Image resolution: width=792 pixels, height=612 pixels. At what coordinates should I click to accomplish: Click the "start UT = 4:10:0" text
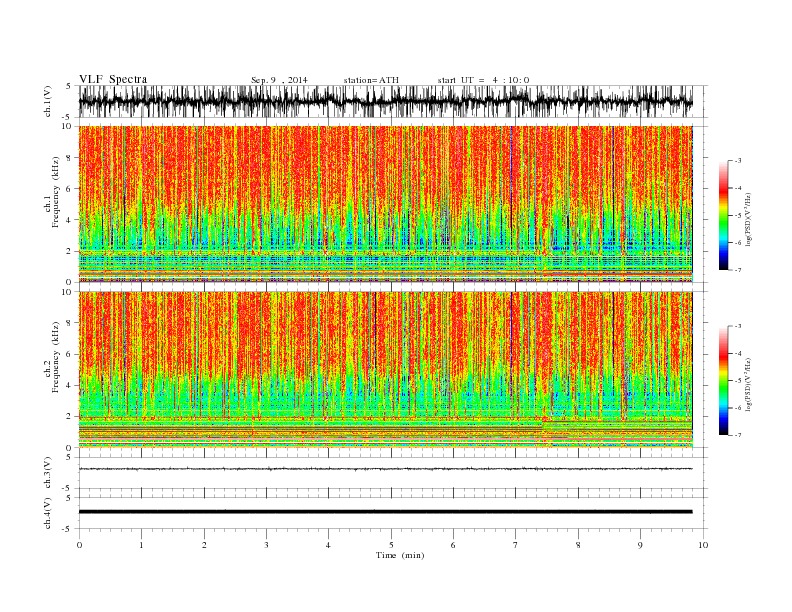point(483,80)
